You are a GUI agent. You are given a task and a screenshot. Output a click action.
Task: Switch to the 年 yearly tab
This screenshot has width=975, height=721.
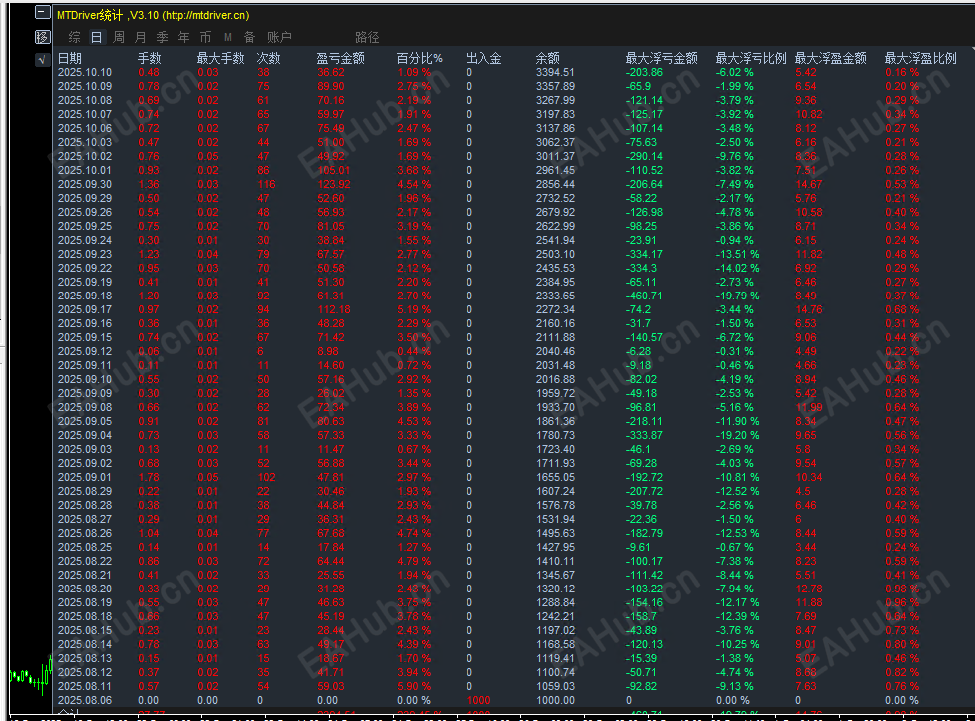coord(183,37)
